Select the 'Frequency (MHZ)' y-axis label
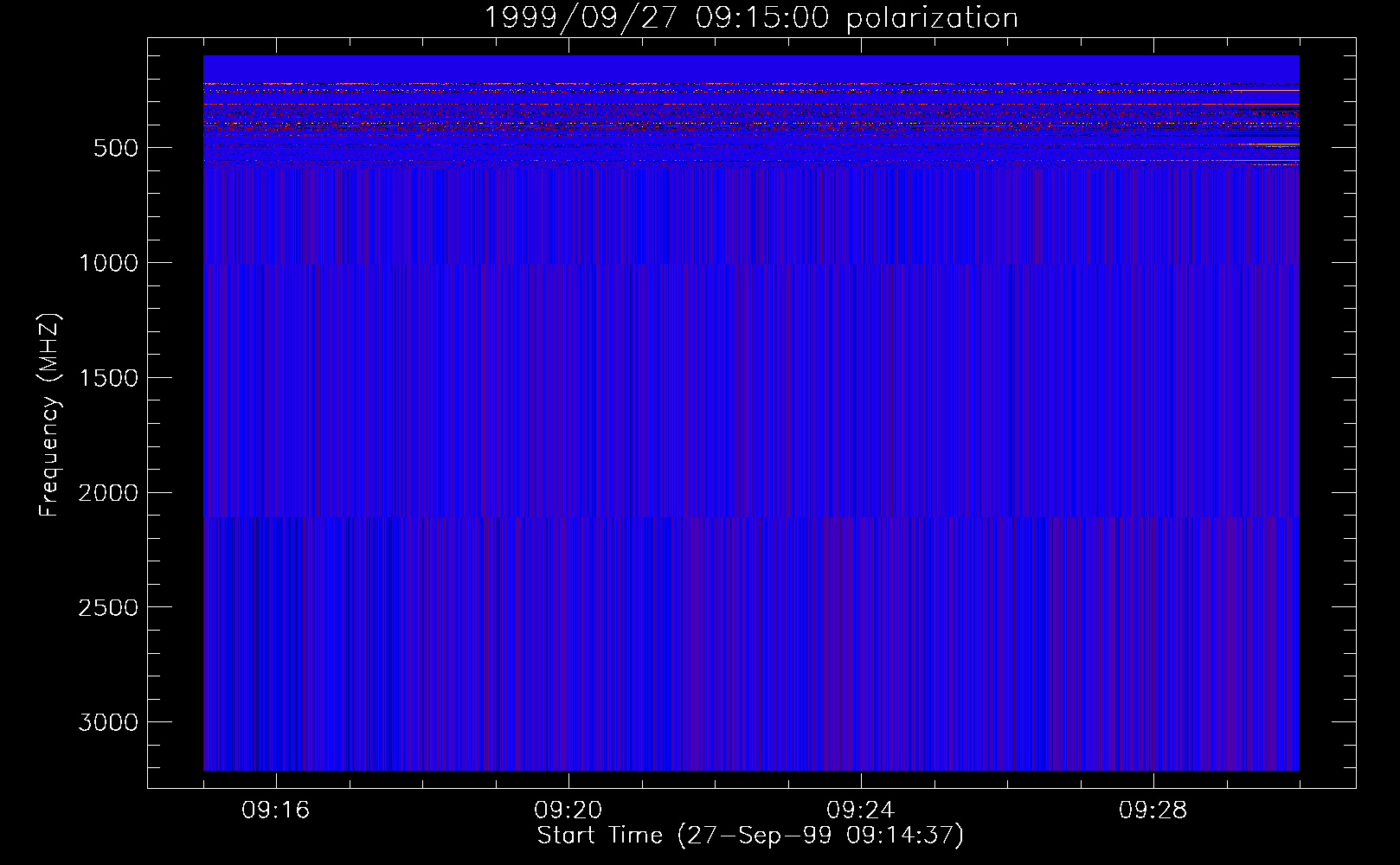Viewport: 1400px width, 865px height. click(x=50, y=414)
